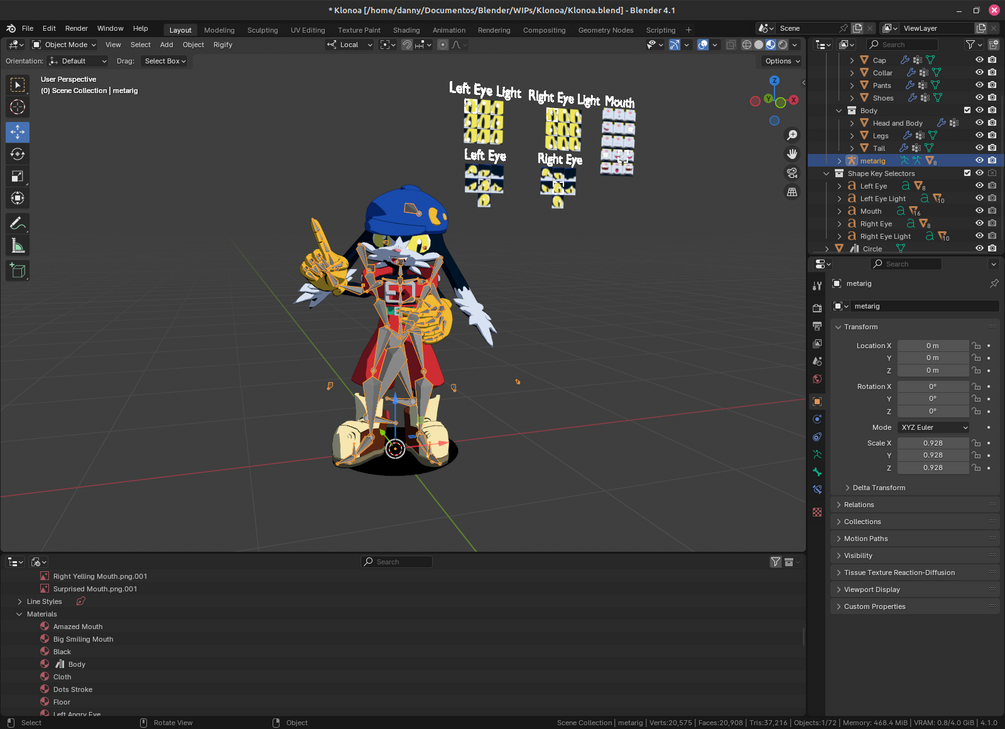Open the World properties tab
1005x729 pixels.
coord(817,379)
